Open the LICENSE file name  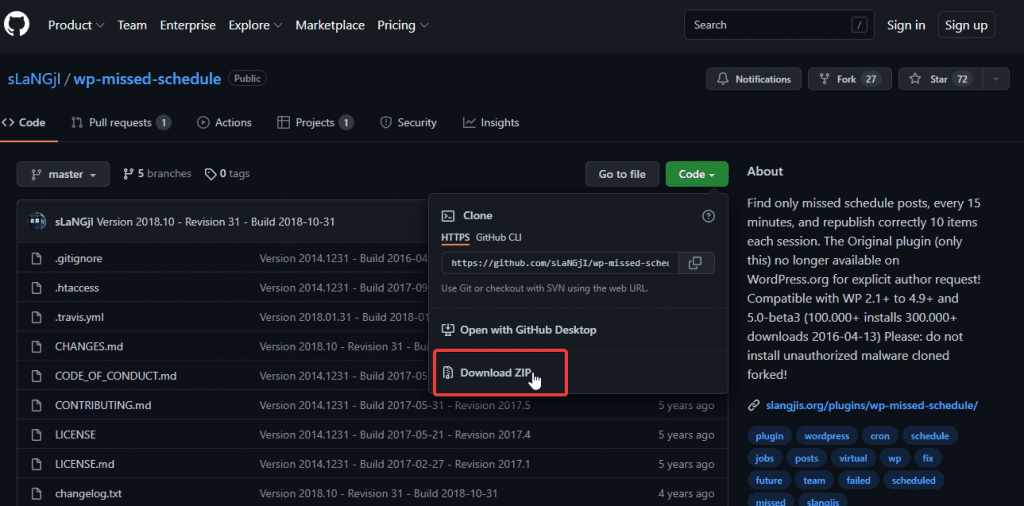point(75,435)
